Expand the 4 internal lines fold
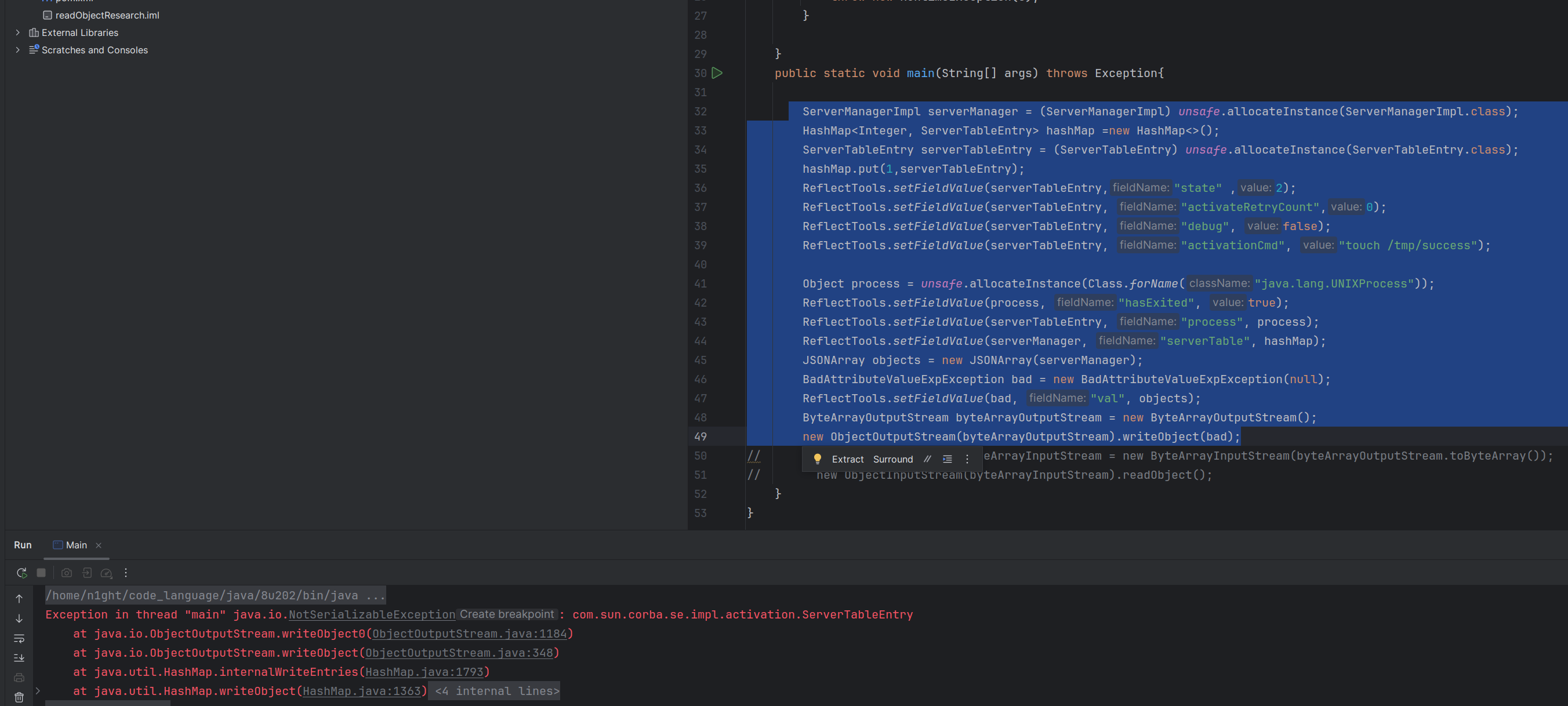Viewport: 1568px width, 706px height. (x=497, y=691)
